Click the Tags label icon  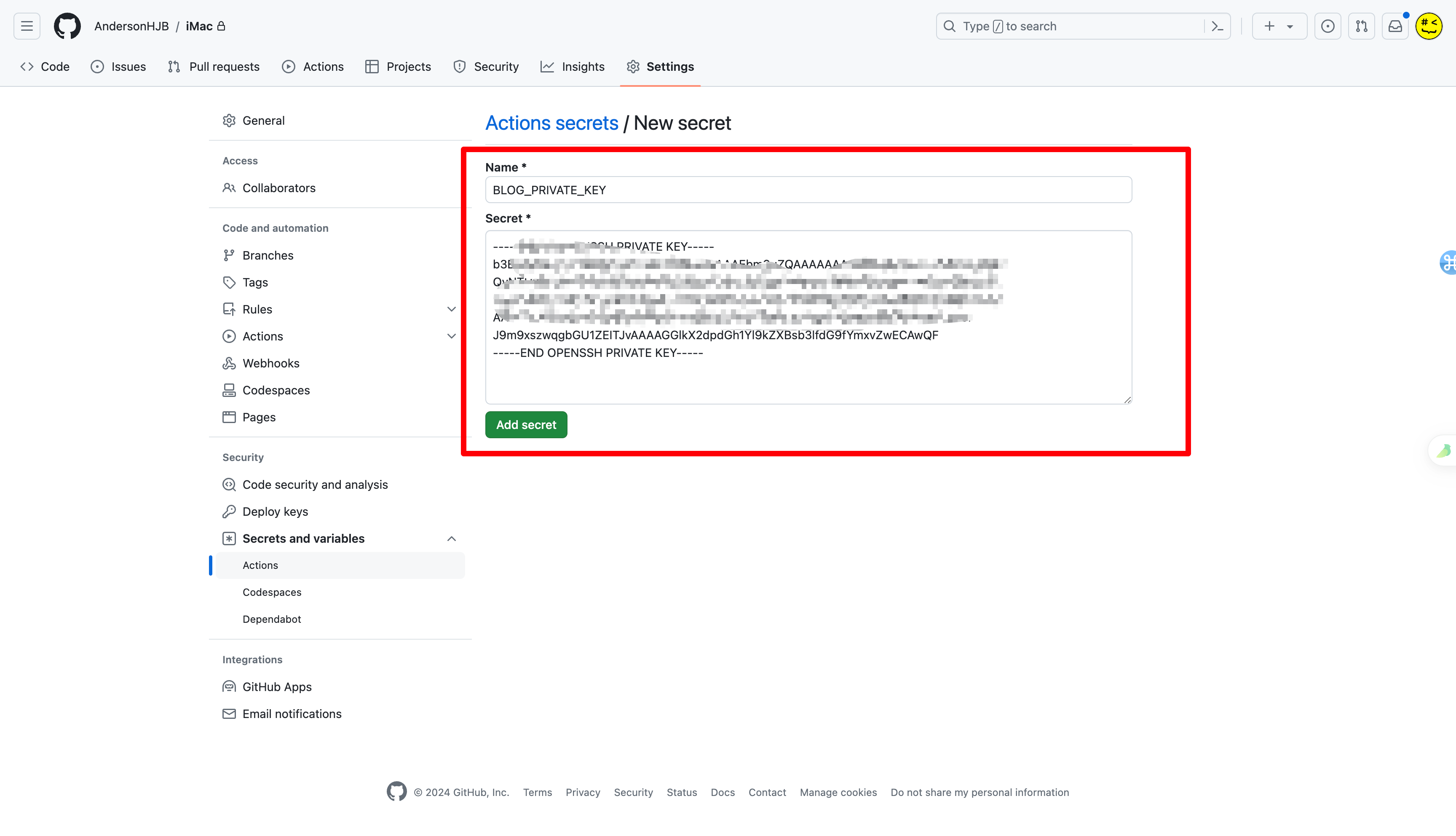[x=229, y=282]
